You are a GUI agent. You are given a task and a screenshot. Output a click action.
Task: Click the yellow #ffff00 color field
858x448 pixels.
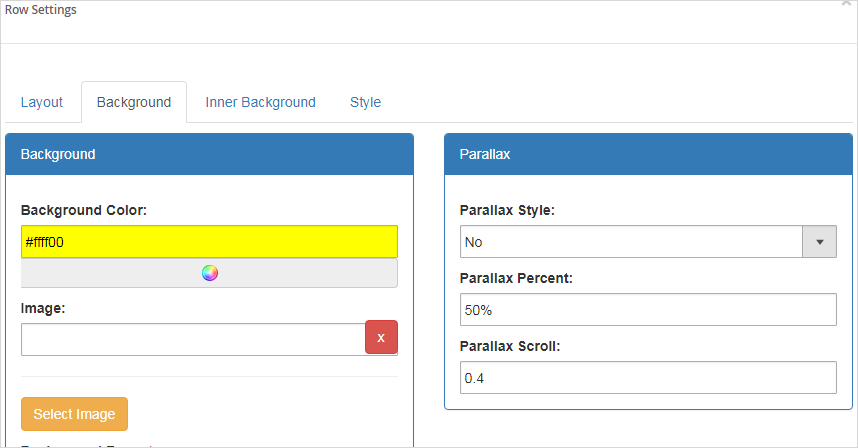pos(209,241)
